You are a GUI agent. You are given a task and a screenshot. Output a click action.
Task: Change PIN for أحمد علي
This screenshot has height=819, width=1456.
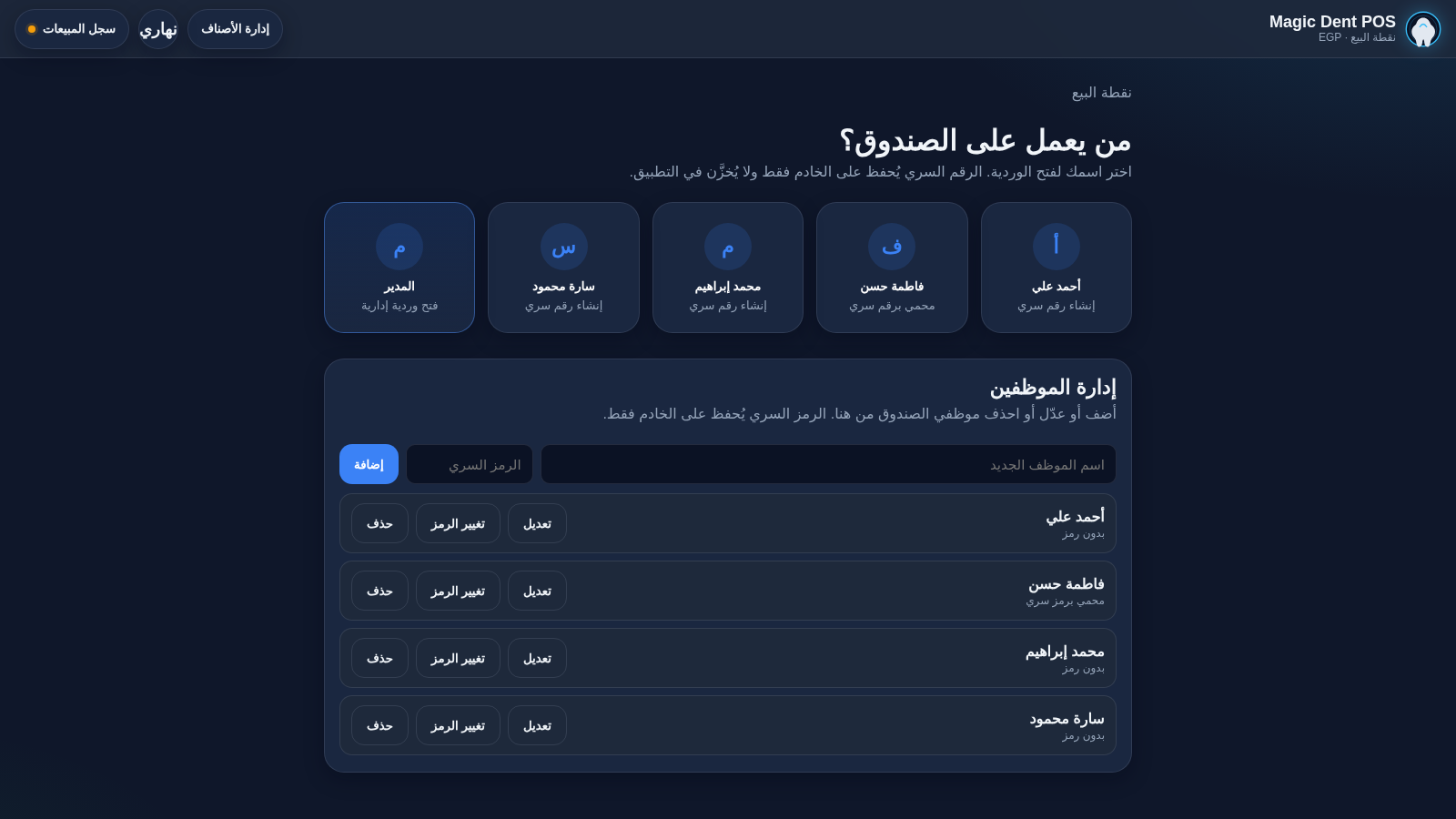458,523
